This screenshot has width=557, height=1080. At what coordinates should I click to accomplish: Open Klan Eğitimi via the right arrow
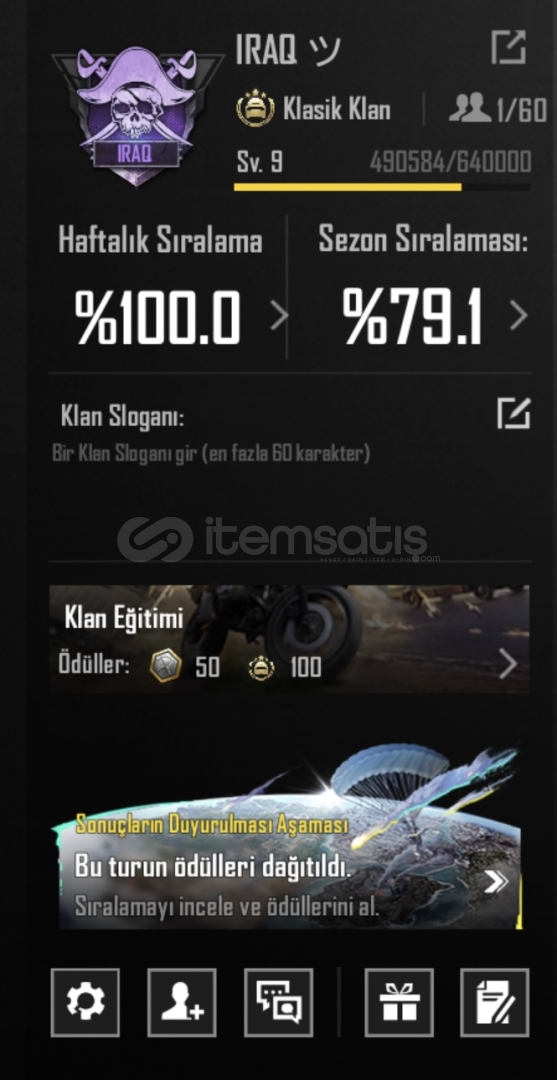click(x=508, y=665)
